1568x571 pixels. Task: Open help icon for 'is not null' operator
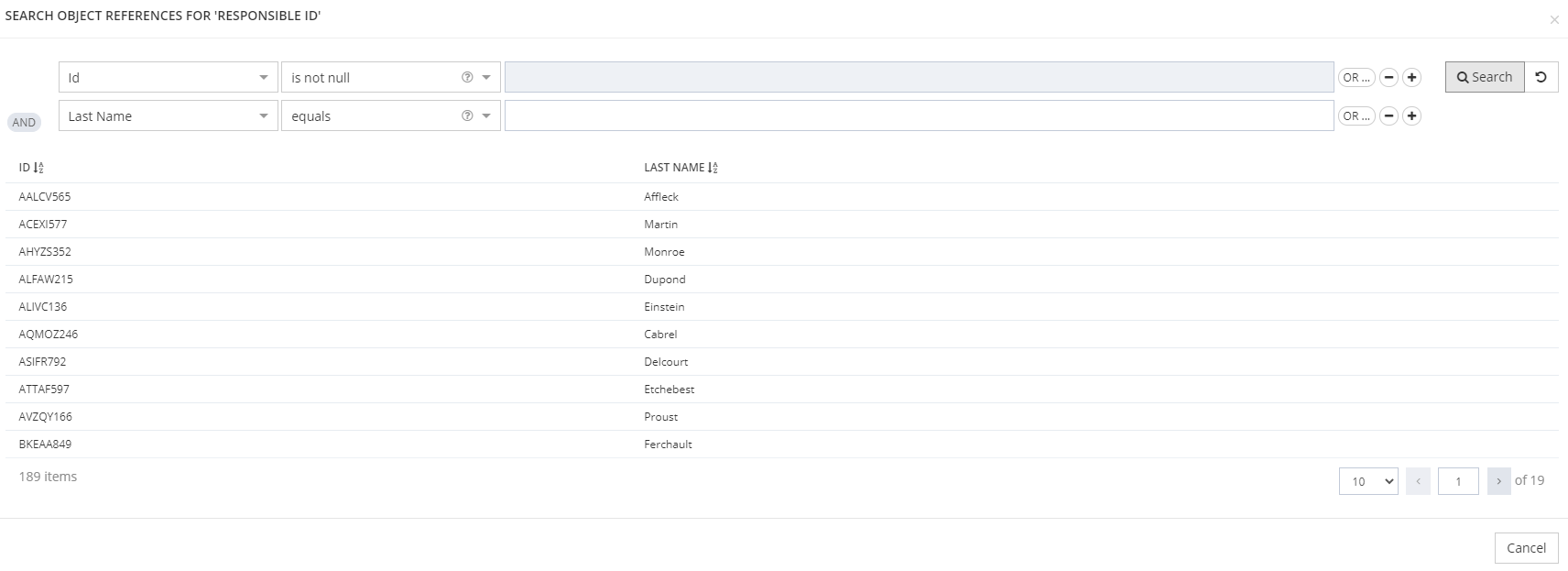coord(467,78)
